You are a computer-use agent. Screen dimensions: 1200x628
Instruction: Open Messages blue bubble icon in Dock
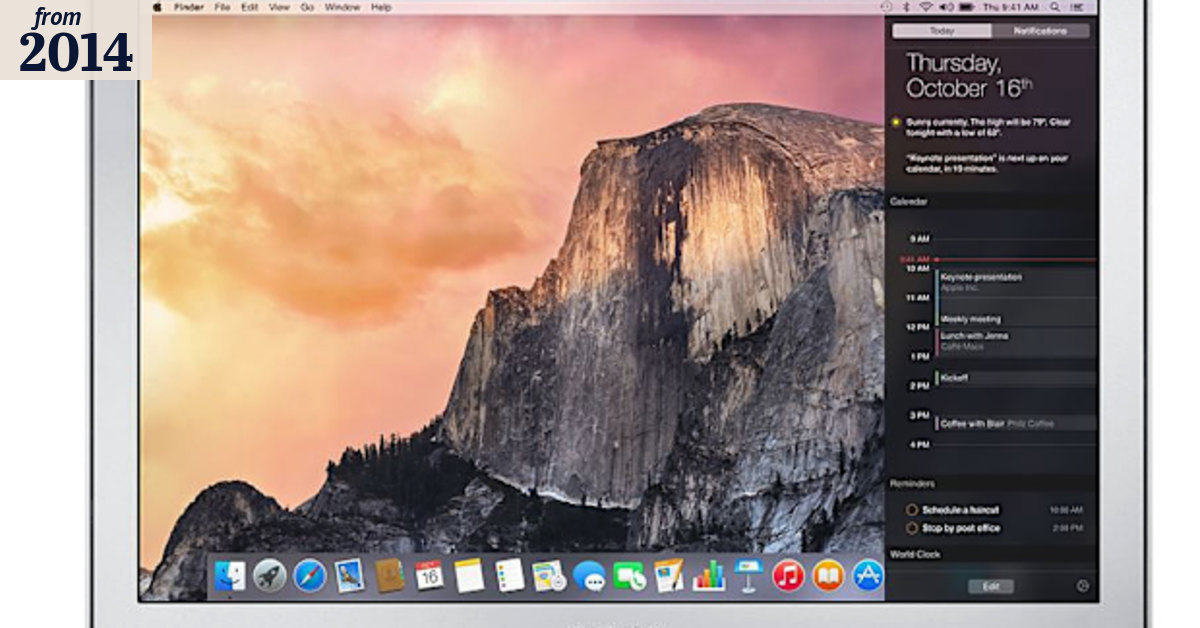[589, 576]
